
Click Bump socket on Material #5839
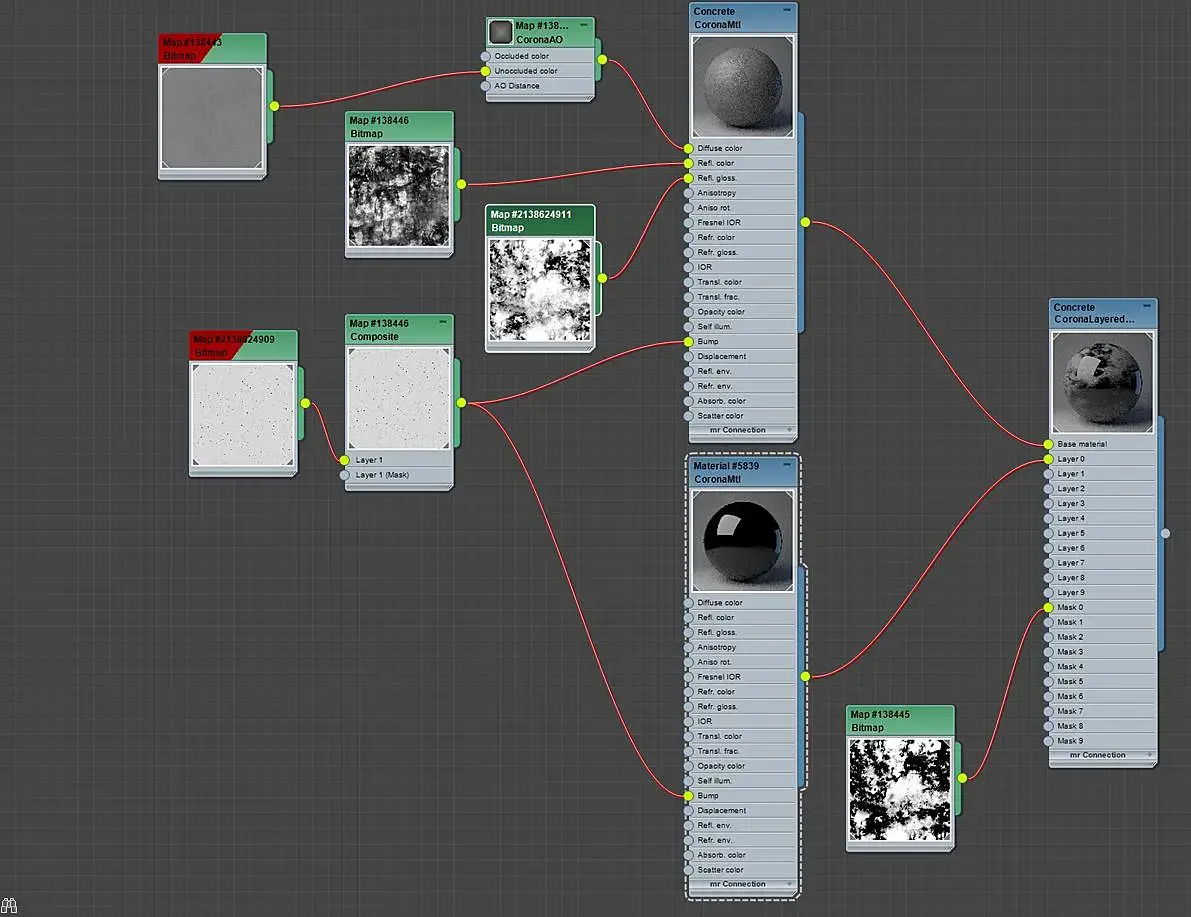pos(689,796)
